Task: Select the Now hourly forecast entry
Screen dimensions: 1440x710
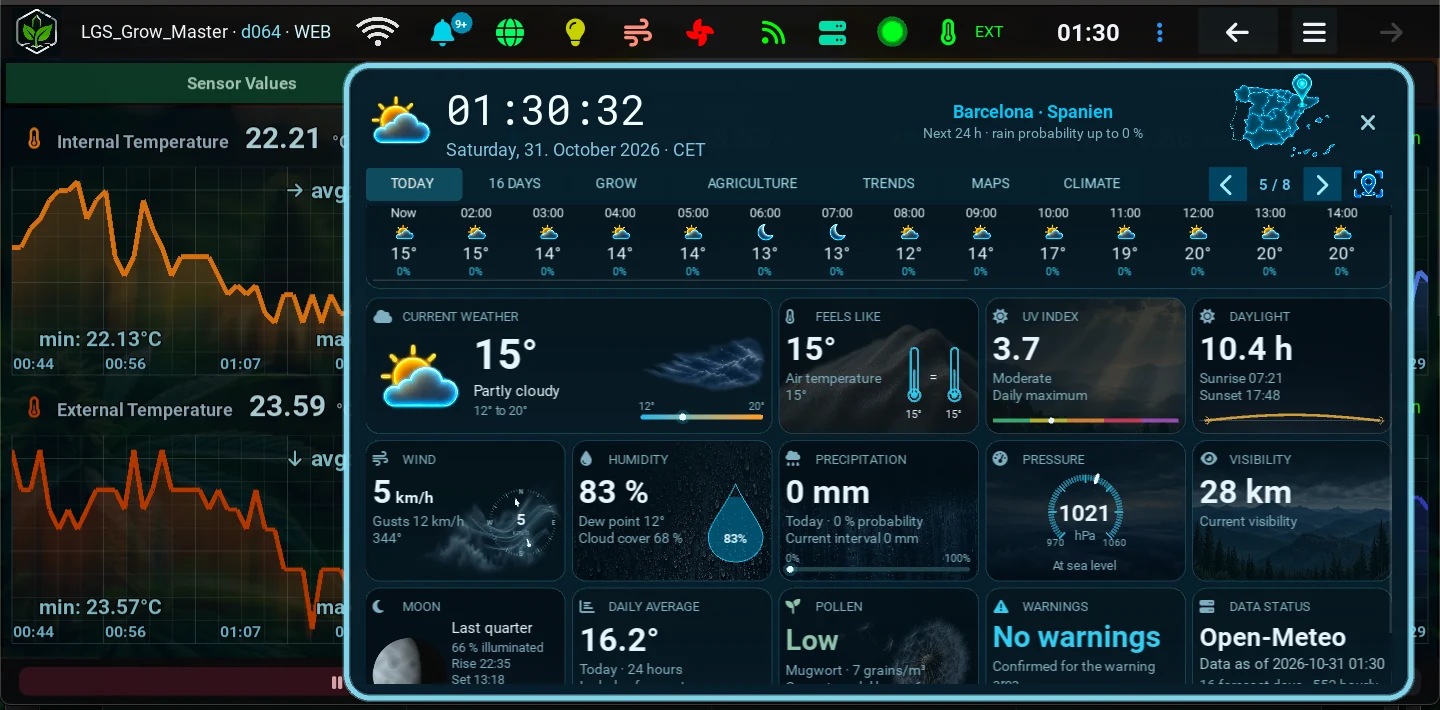Action: tap(403, 243)
